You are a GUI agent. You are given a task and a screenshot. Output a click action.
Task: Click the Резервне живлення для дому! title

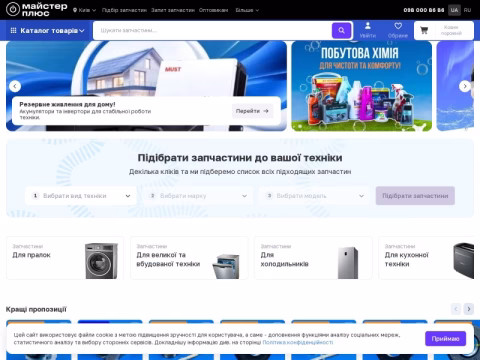click(x=67, y=104)
